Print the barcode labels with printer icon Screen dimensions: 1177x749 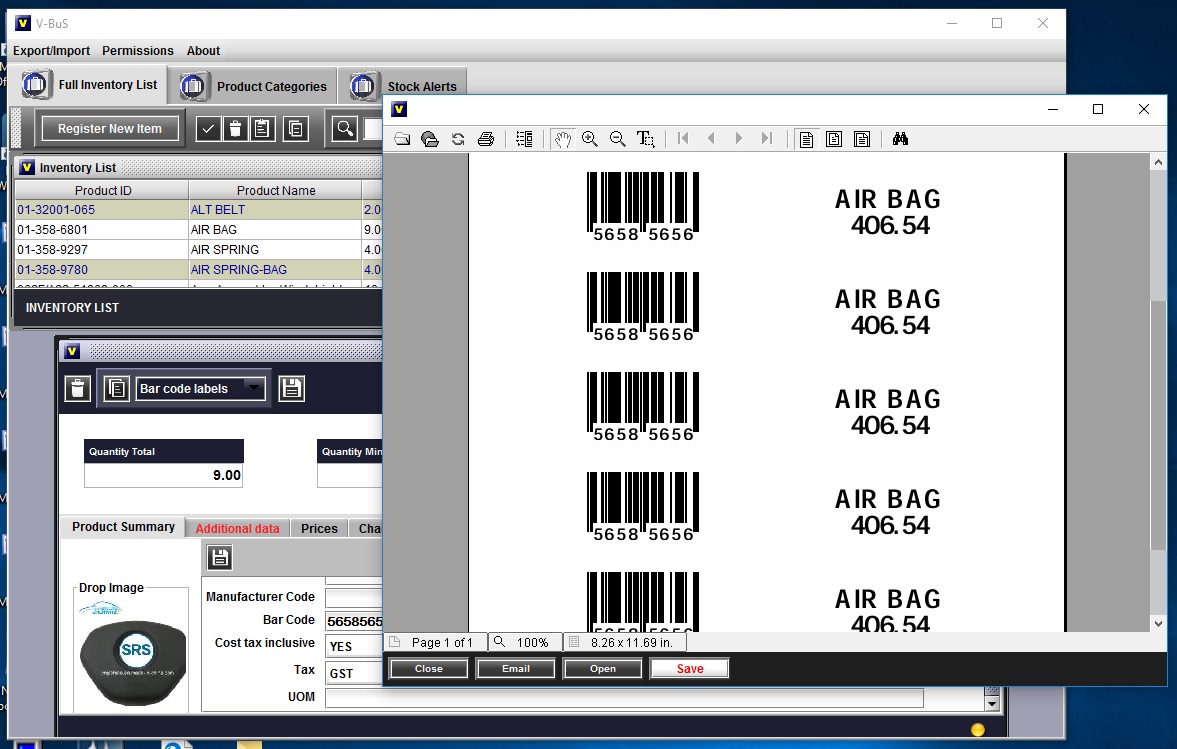pos(486,139)
